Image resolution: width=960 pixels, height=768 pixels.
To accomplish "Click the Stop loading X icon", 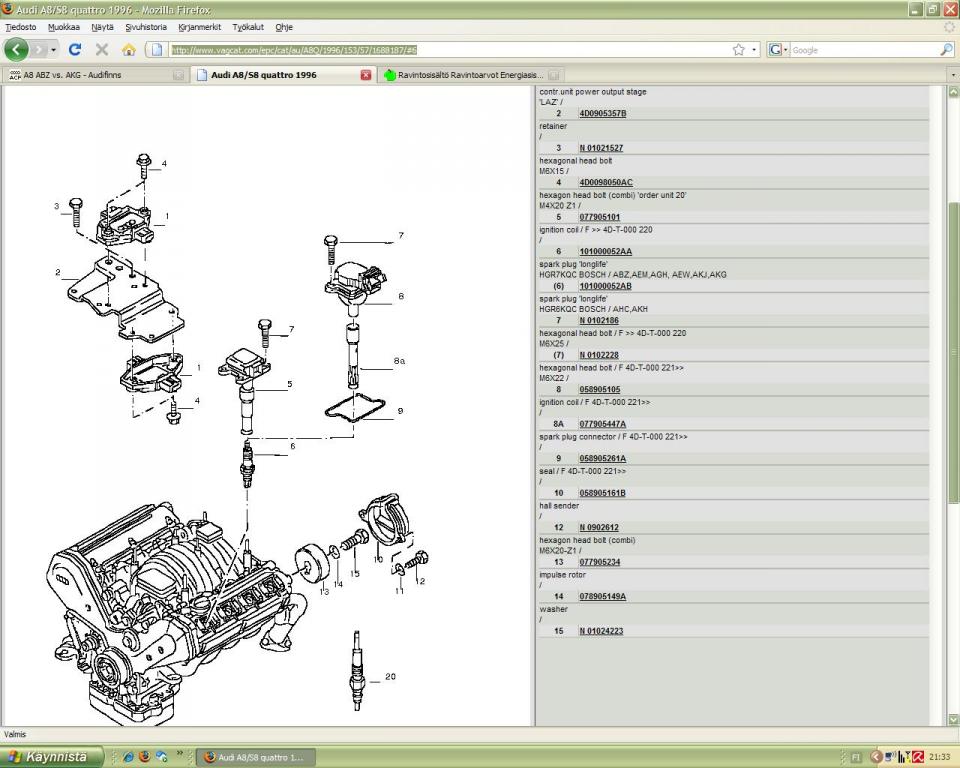I will 101,49.
